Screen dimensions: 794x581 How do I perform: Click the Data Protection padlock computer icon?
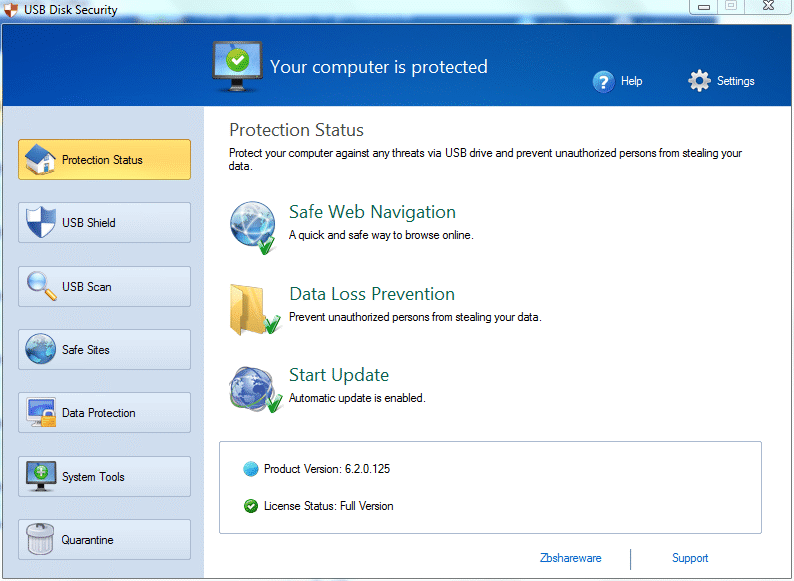click(41, 412)
